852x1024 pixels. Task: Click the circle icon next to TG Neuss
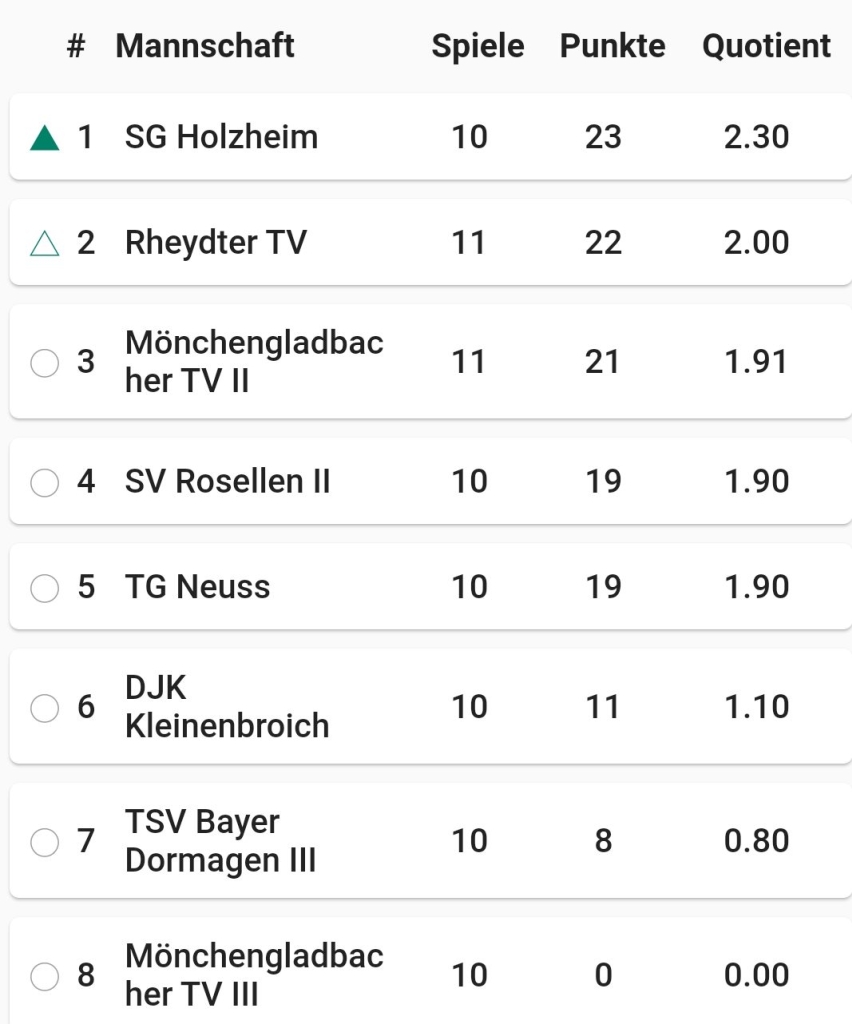coord(44,588)
